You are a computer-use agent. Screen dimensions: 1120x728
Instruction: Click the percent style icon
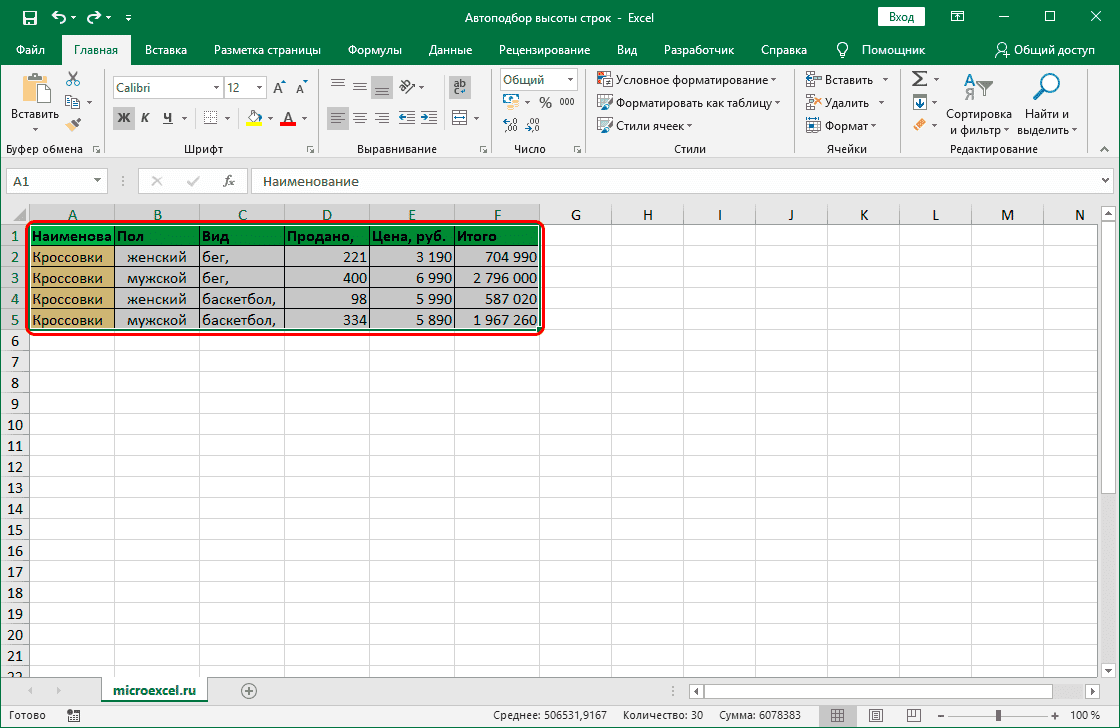545,102
